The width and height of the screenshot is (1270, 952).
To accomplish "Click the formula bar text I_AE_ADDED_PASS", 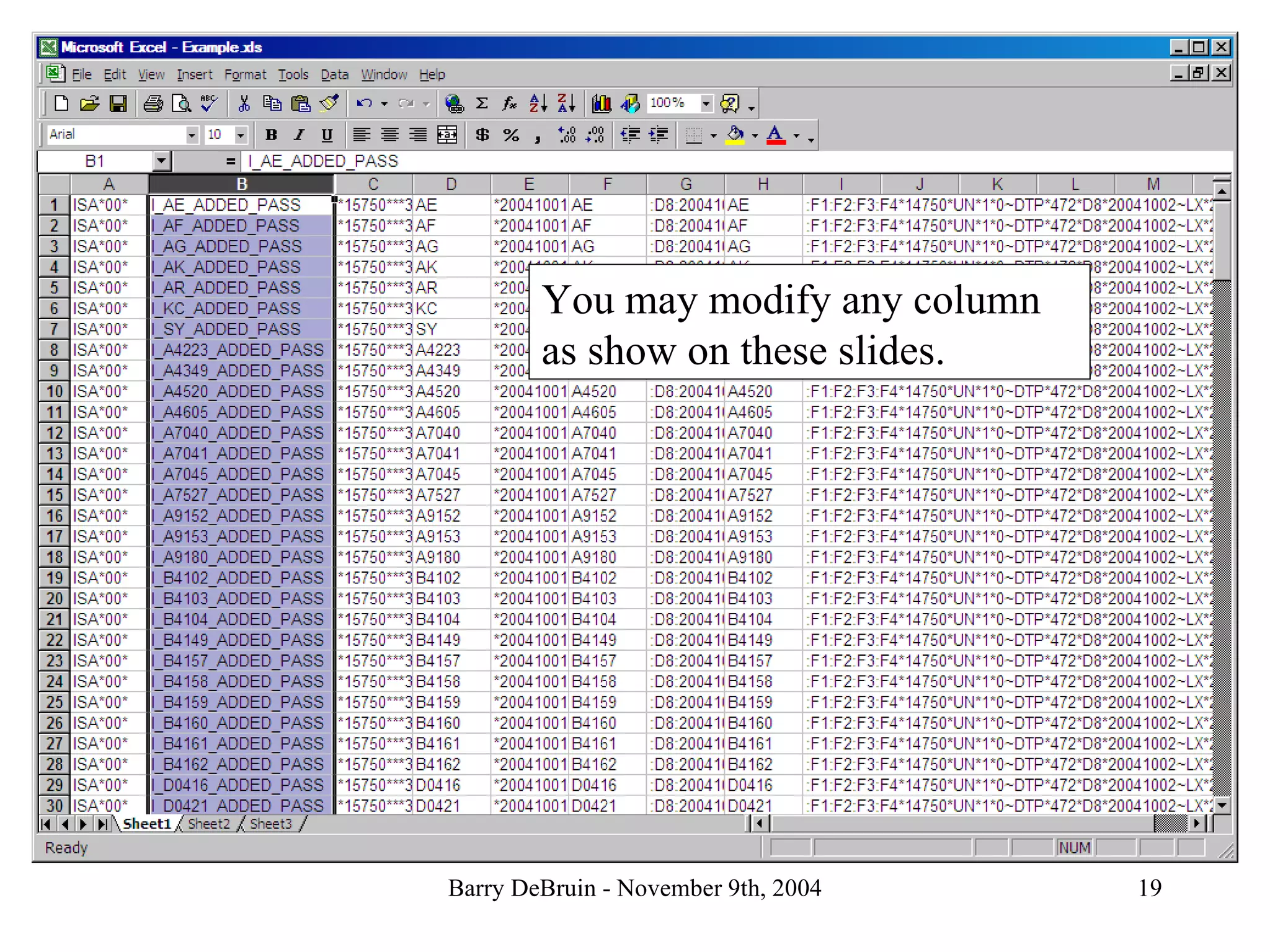I will 322,161.
